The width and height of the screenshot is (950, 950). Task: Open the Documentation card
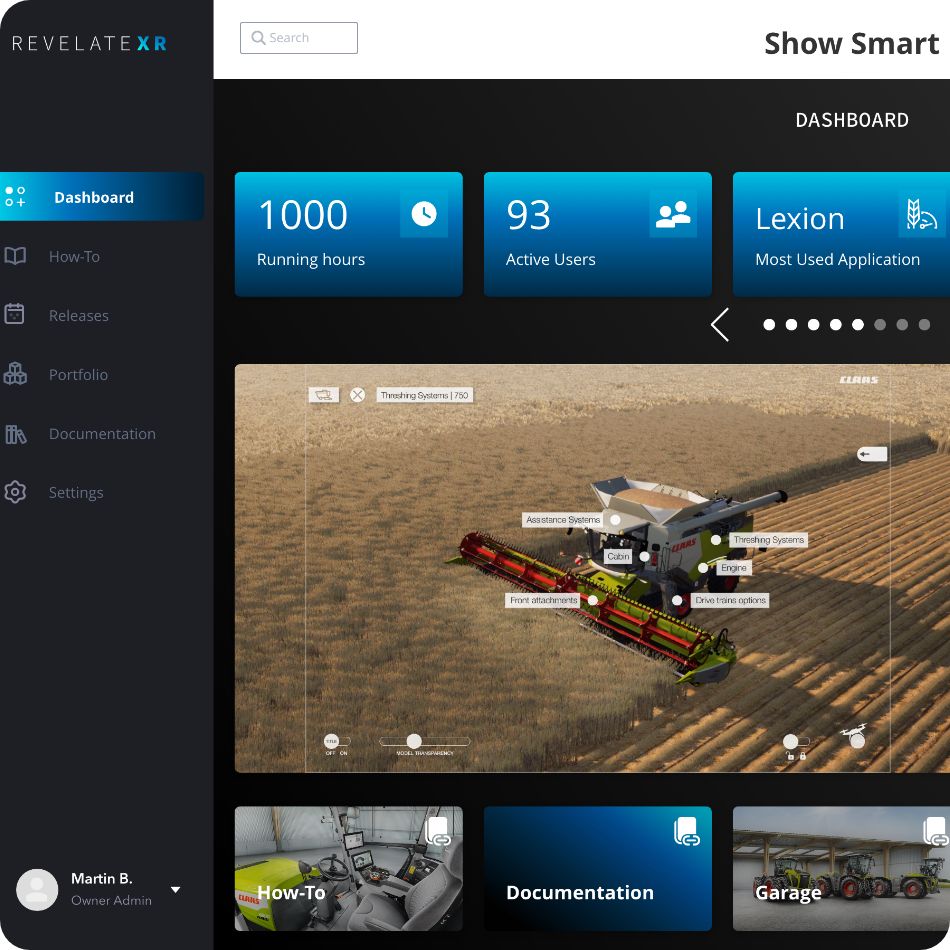point(597,868)
